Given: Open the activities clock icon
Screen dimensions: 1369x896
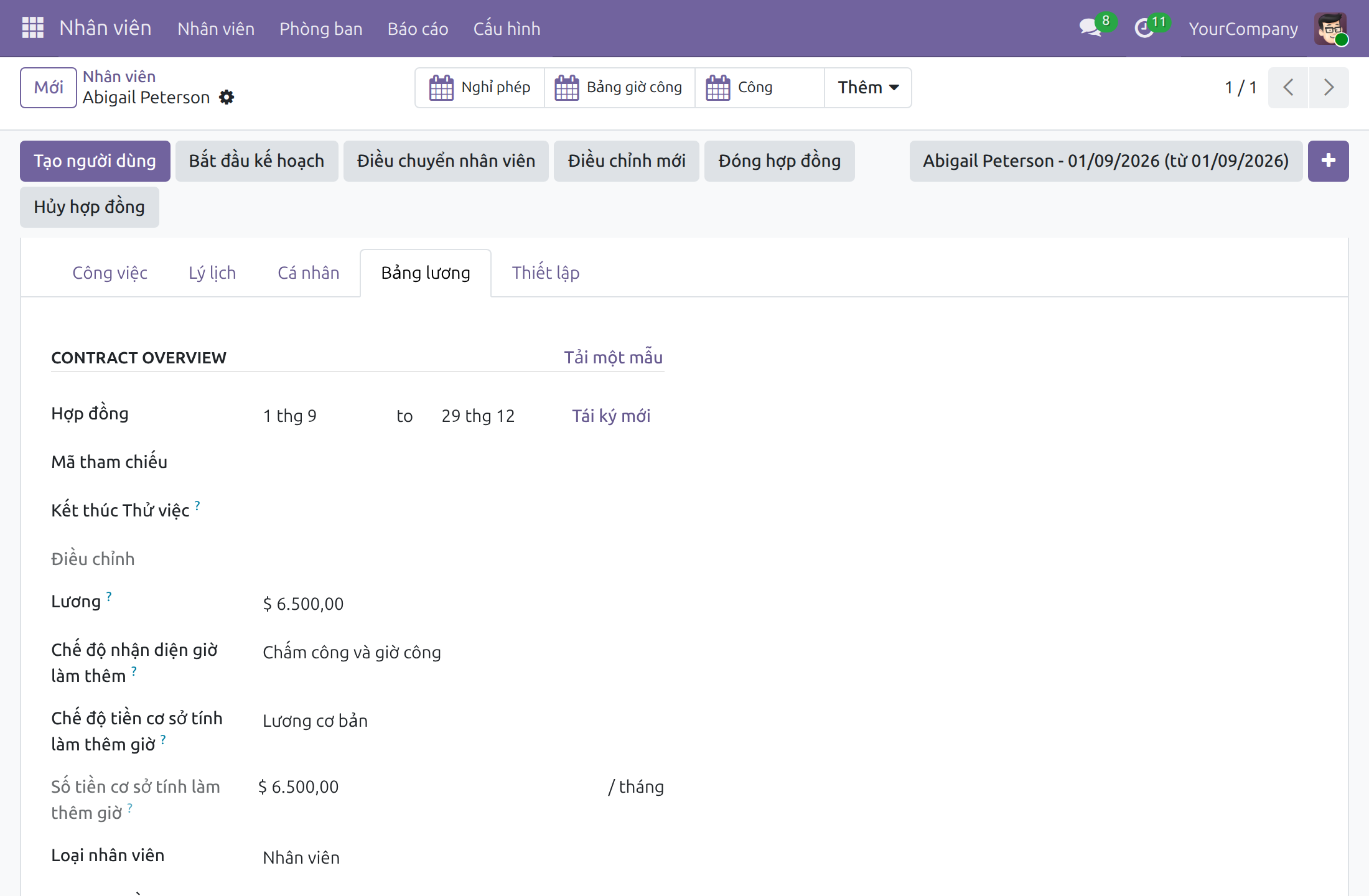Looking at the screenshot, I should click(1144, 28).
